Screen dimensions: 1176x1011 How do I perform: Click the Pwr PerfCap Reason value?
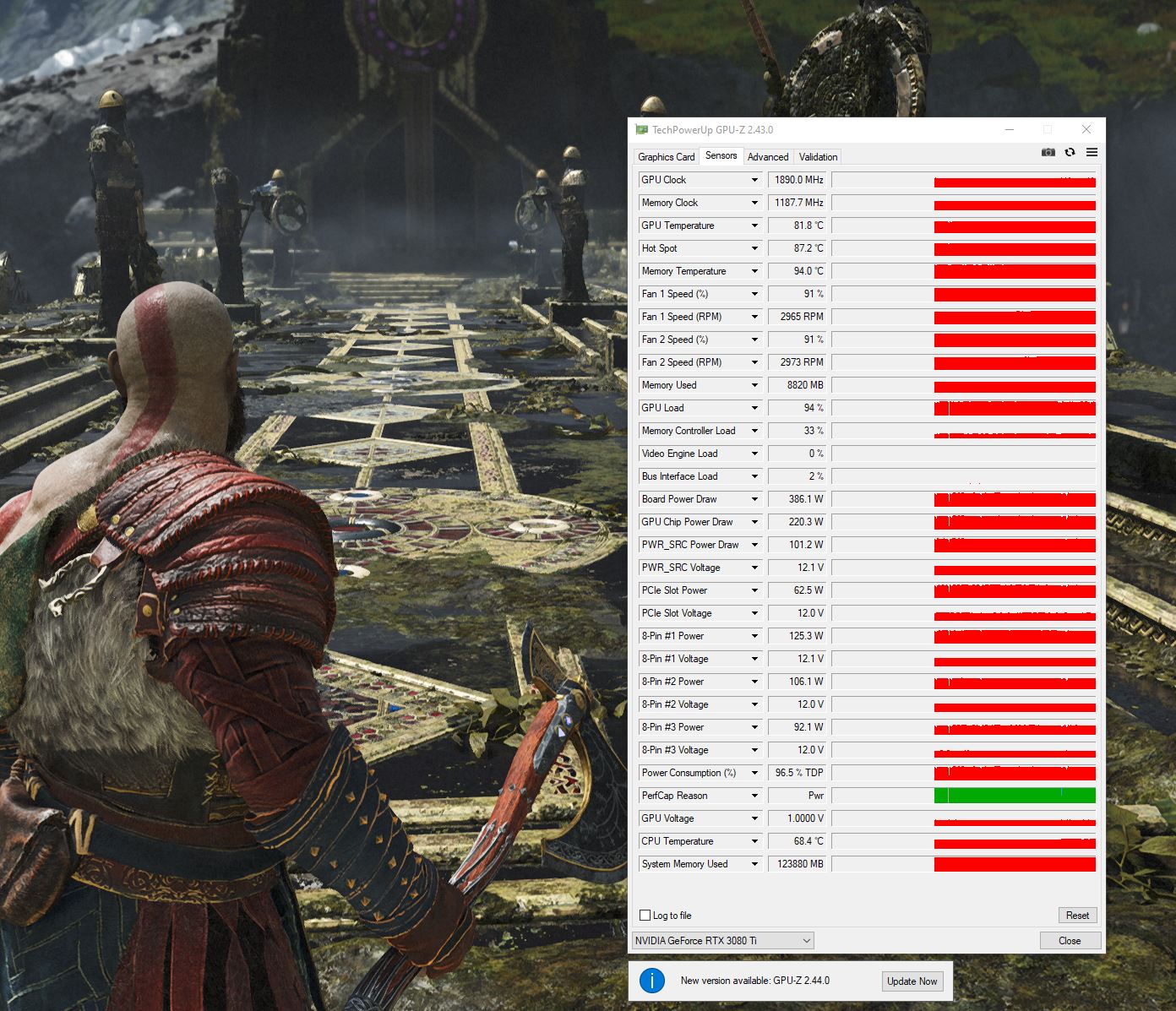(797, 796)
